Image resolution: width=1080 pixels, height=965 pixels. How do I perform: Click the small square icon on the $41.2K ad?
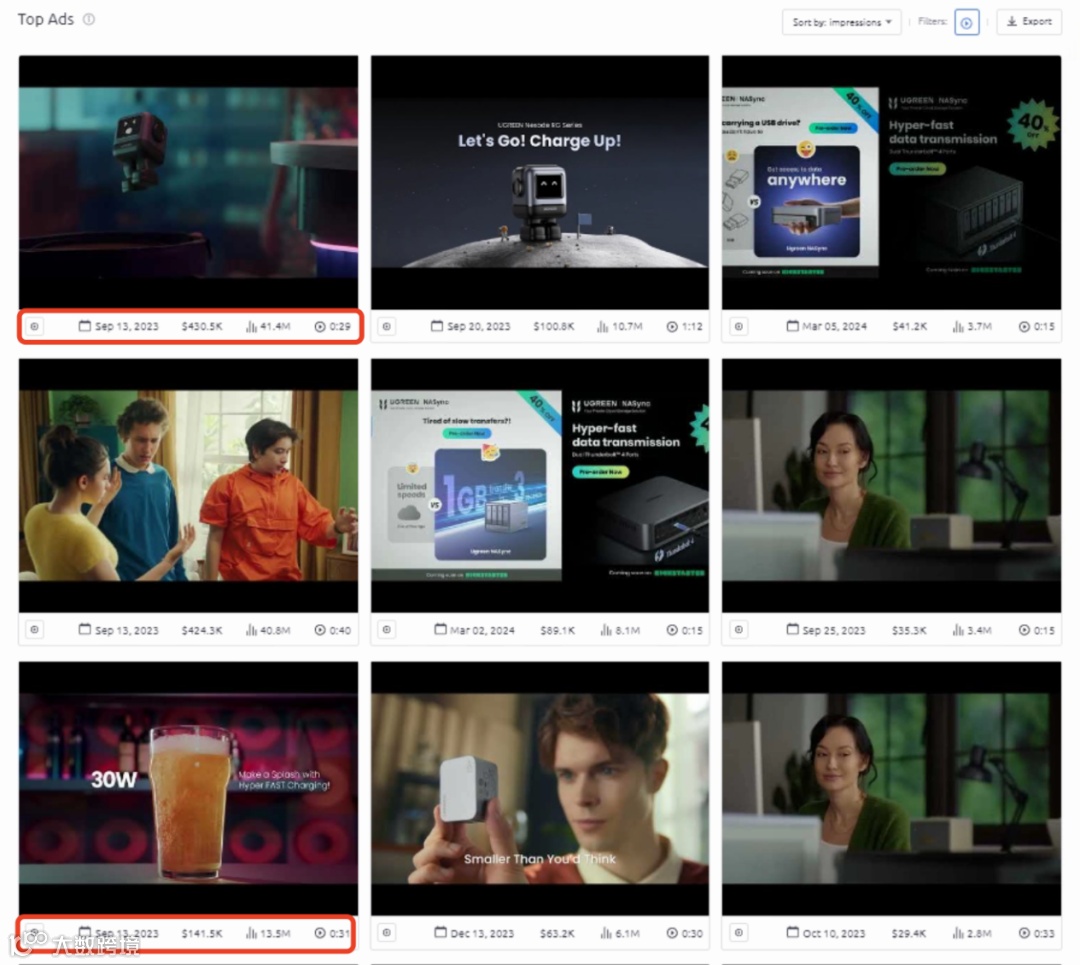(x=739, y=326)
